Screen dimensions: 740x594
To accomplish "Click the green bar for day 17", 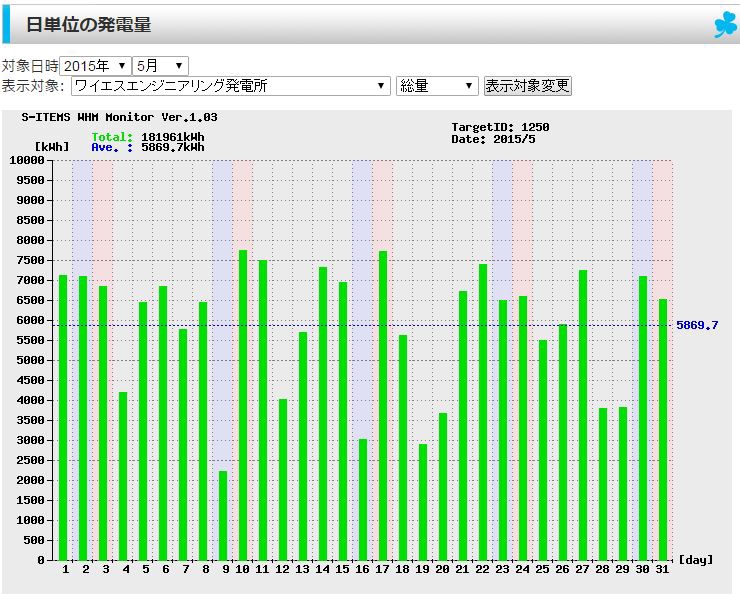I will [383, 405].
